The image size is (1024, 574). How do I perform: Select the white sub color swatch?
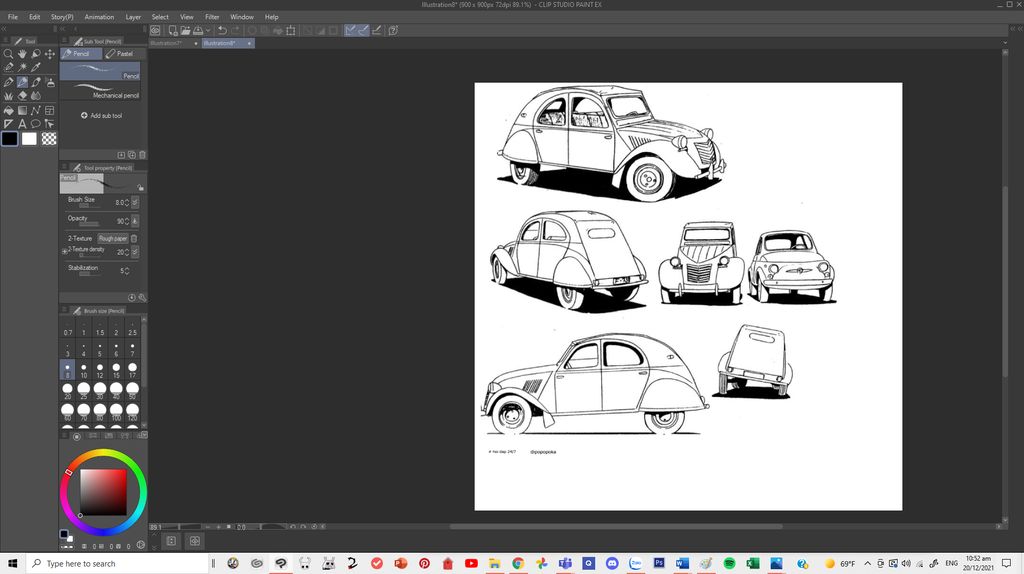pyautogui.click(x=29, y=138)
